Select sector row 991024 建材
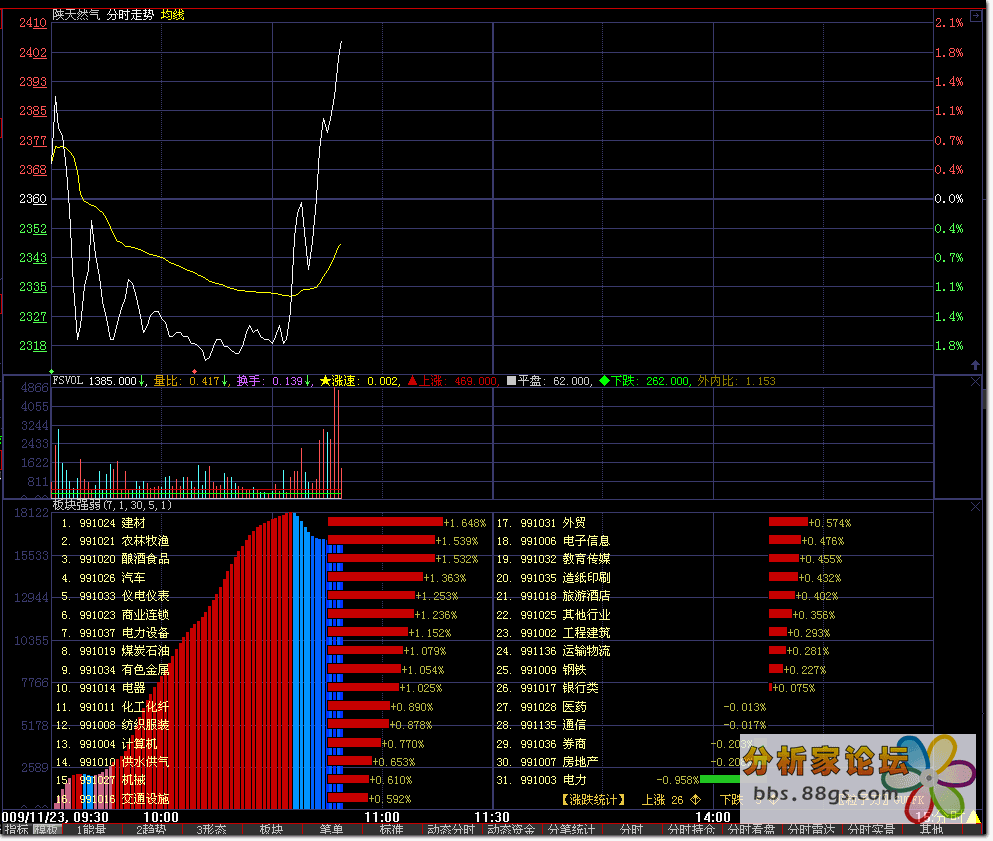 pos(103,523)
